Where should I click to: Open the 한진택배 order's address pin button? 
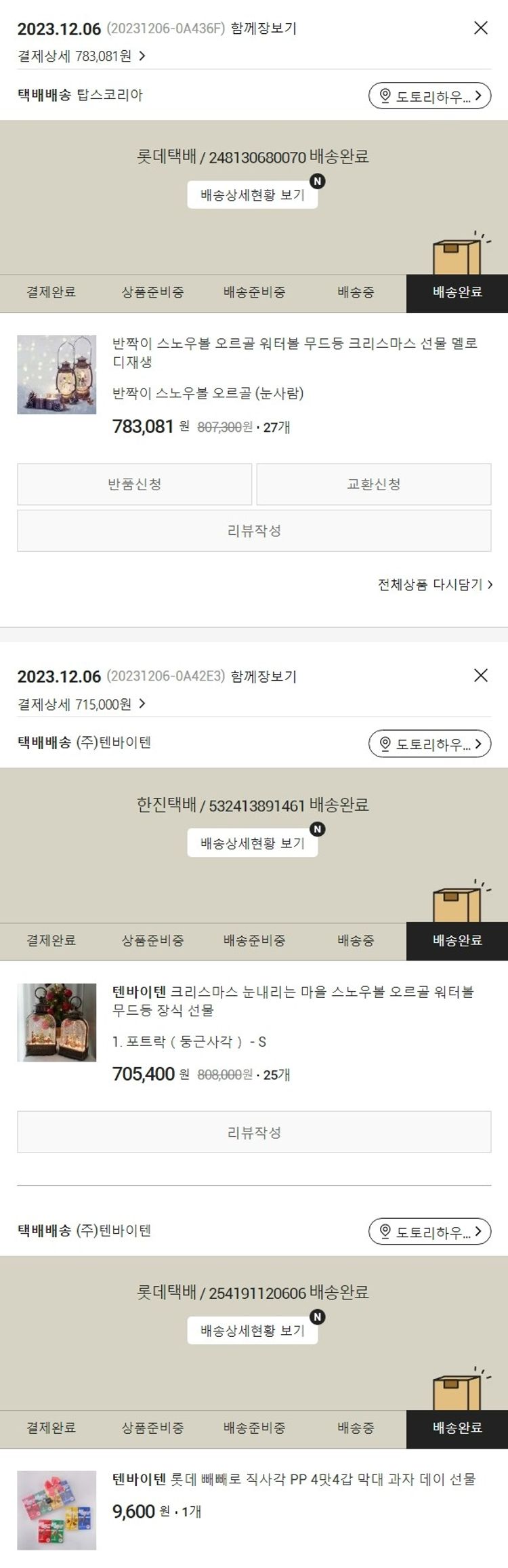pos(429,744)
